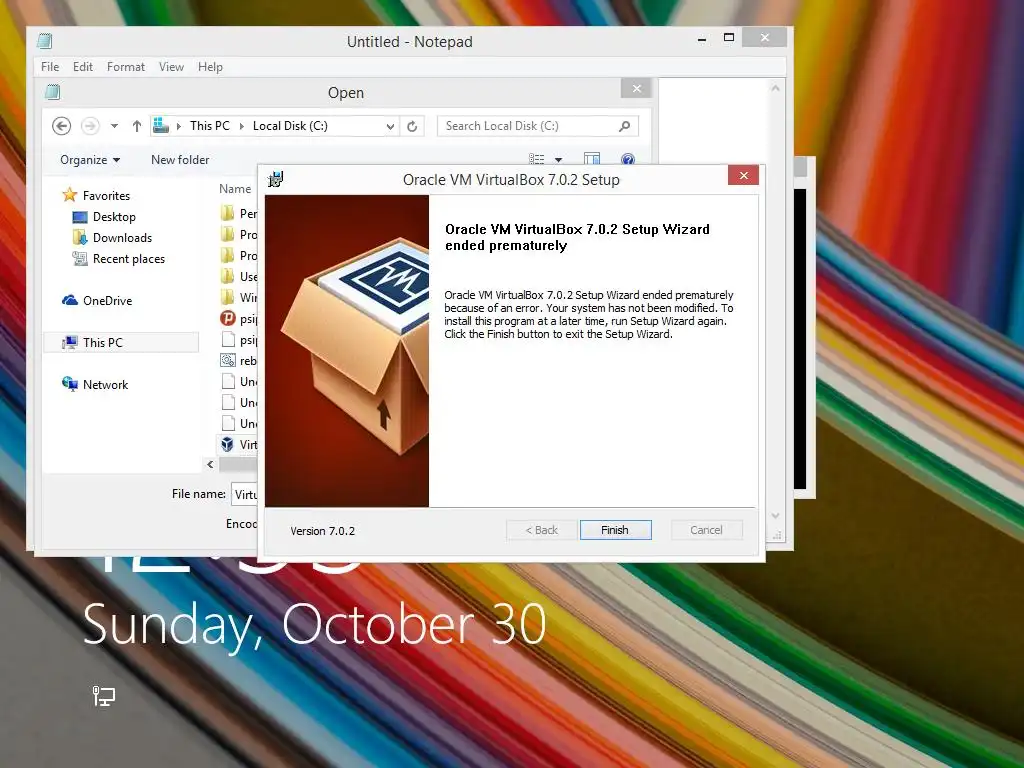Close the VirtualBox Setup dialog
The width and height of the screenshot is (1024, 768).
tap(743, 175)
